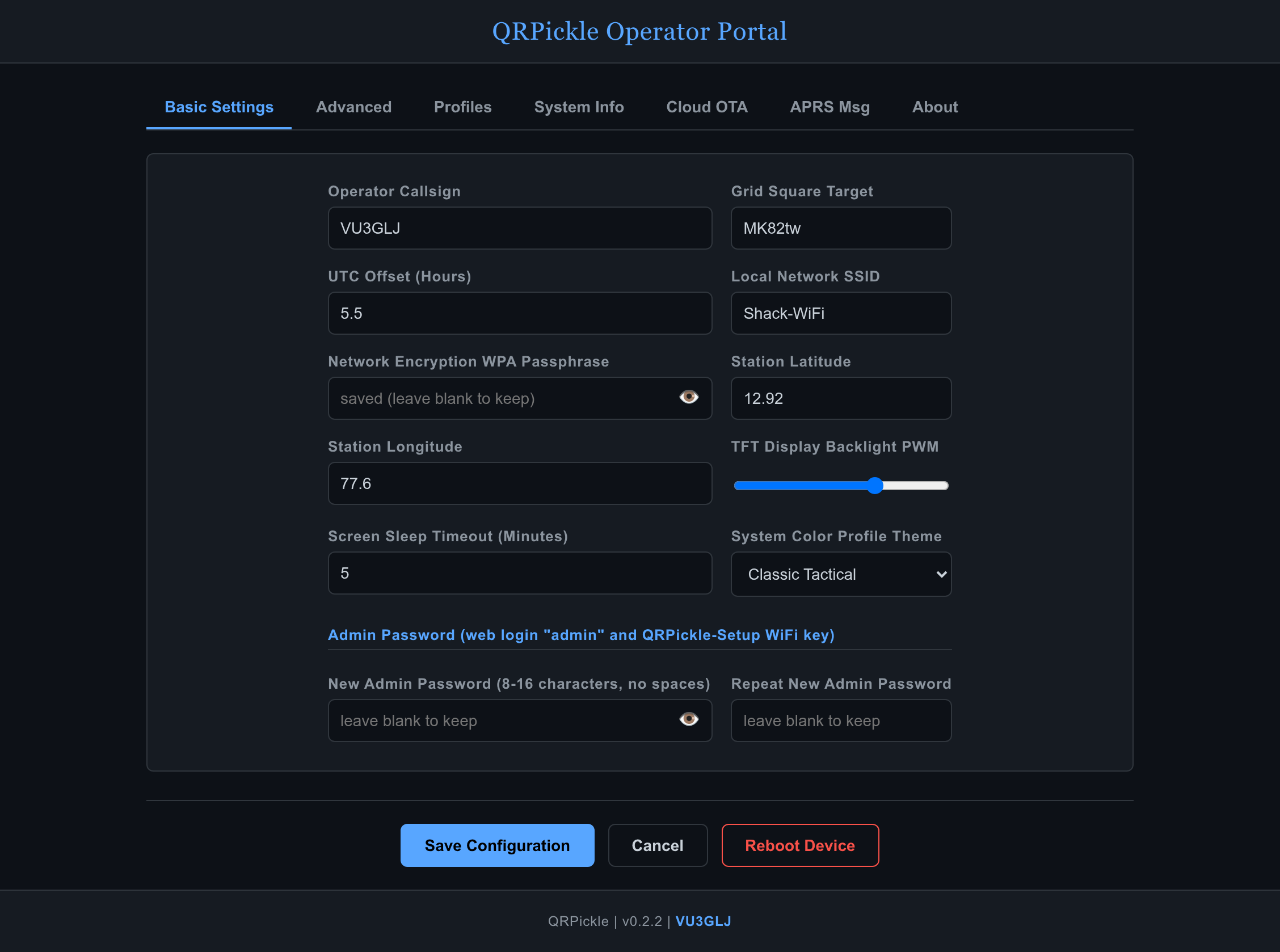Show the WPA passphrase with eye icon
This screenshot has height=952, width=1280.
689,397
